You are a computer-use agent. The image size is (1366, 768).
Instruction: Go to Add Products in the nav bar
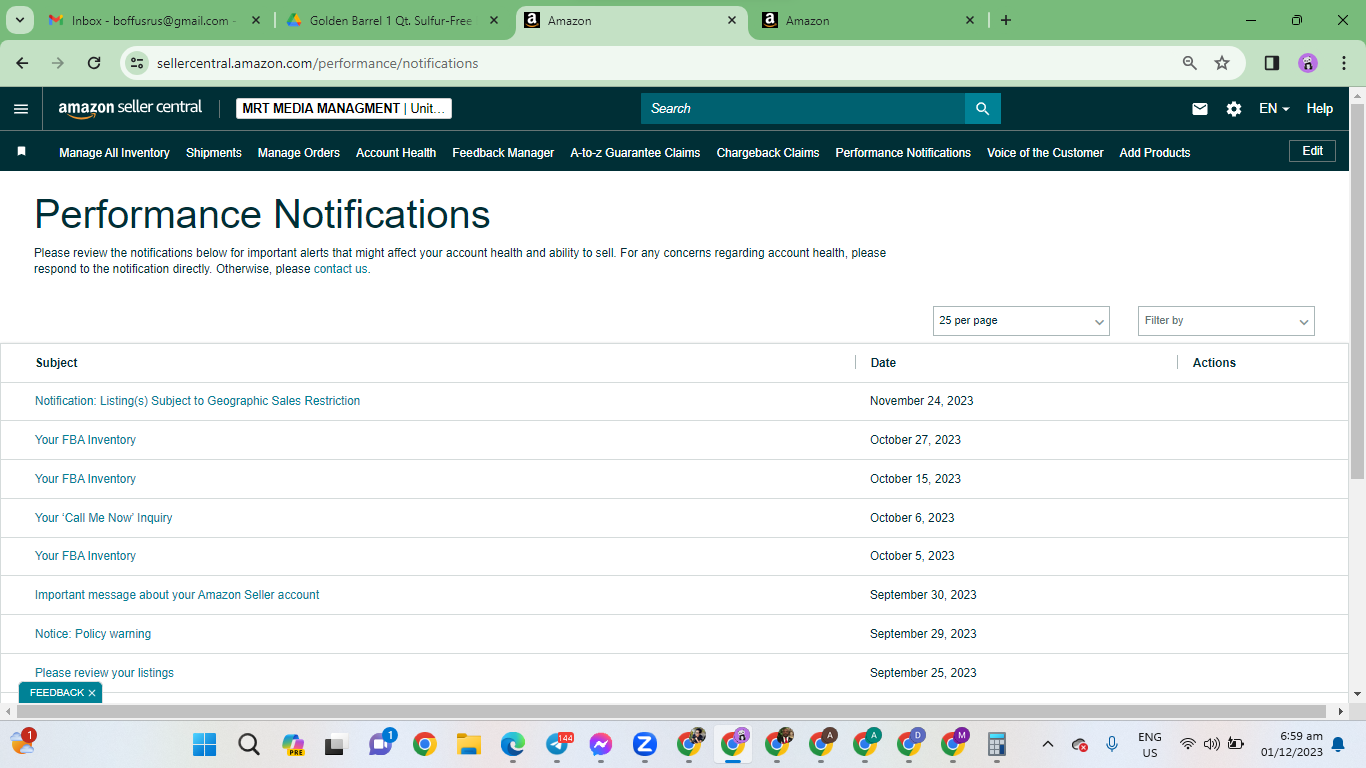[x=1155, y=153]
